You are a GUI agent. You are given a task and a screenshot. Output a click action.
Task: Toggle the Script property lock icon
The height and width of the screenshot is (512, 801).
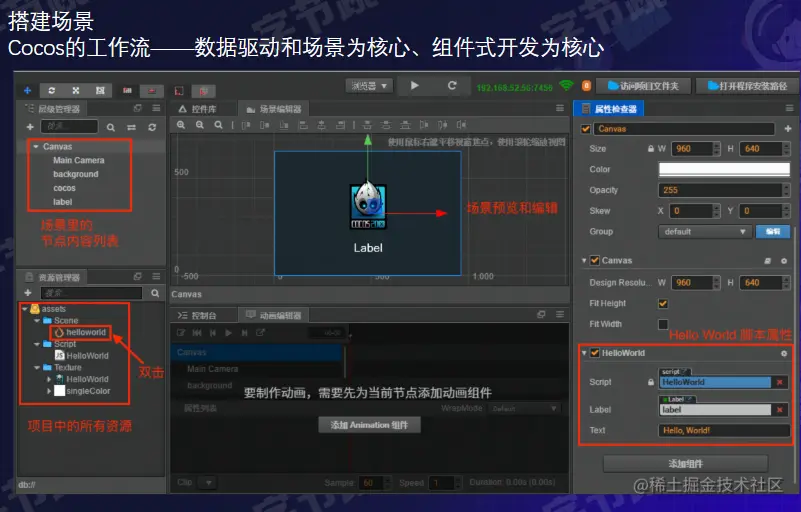(x=651, y=382)
